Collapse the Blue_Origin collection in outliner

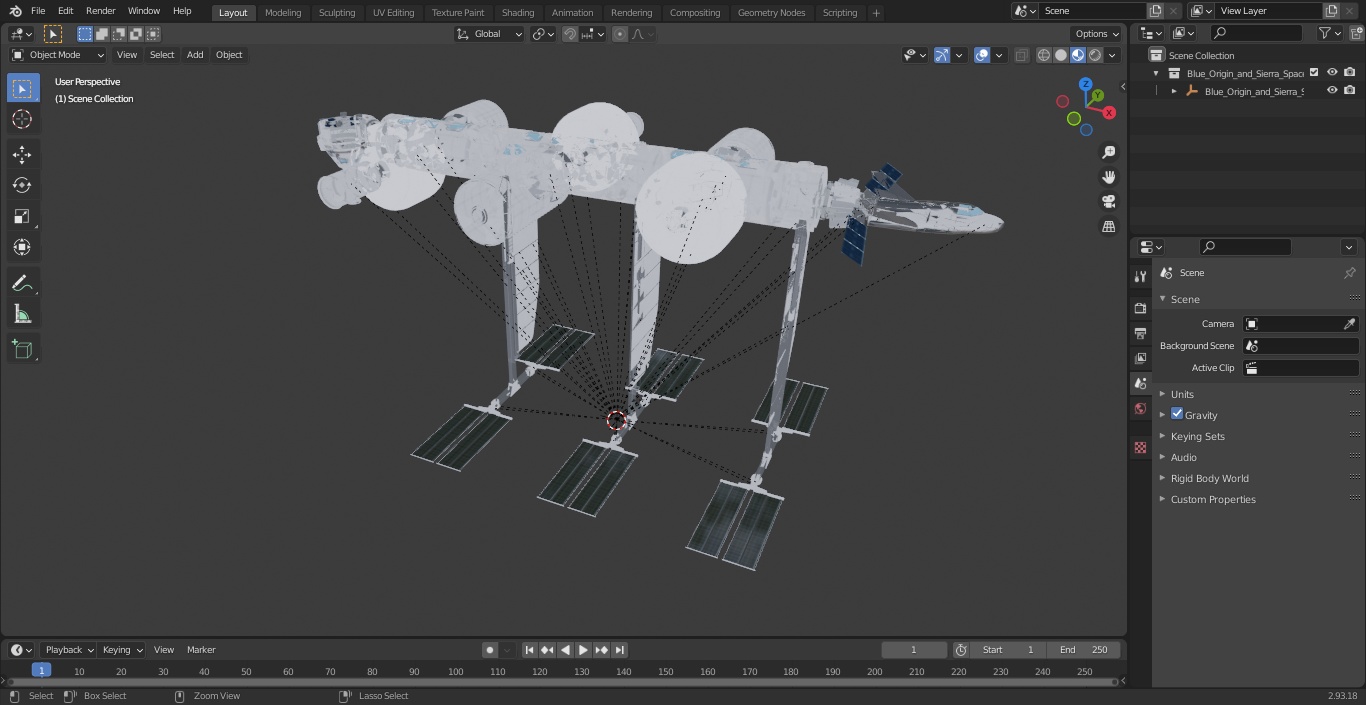pos(1156,73)
